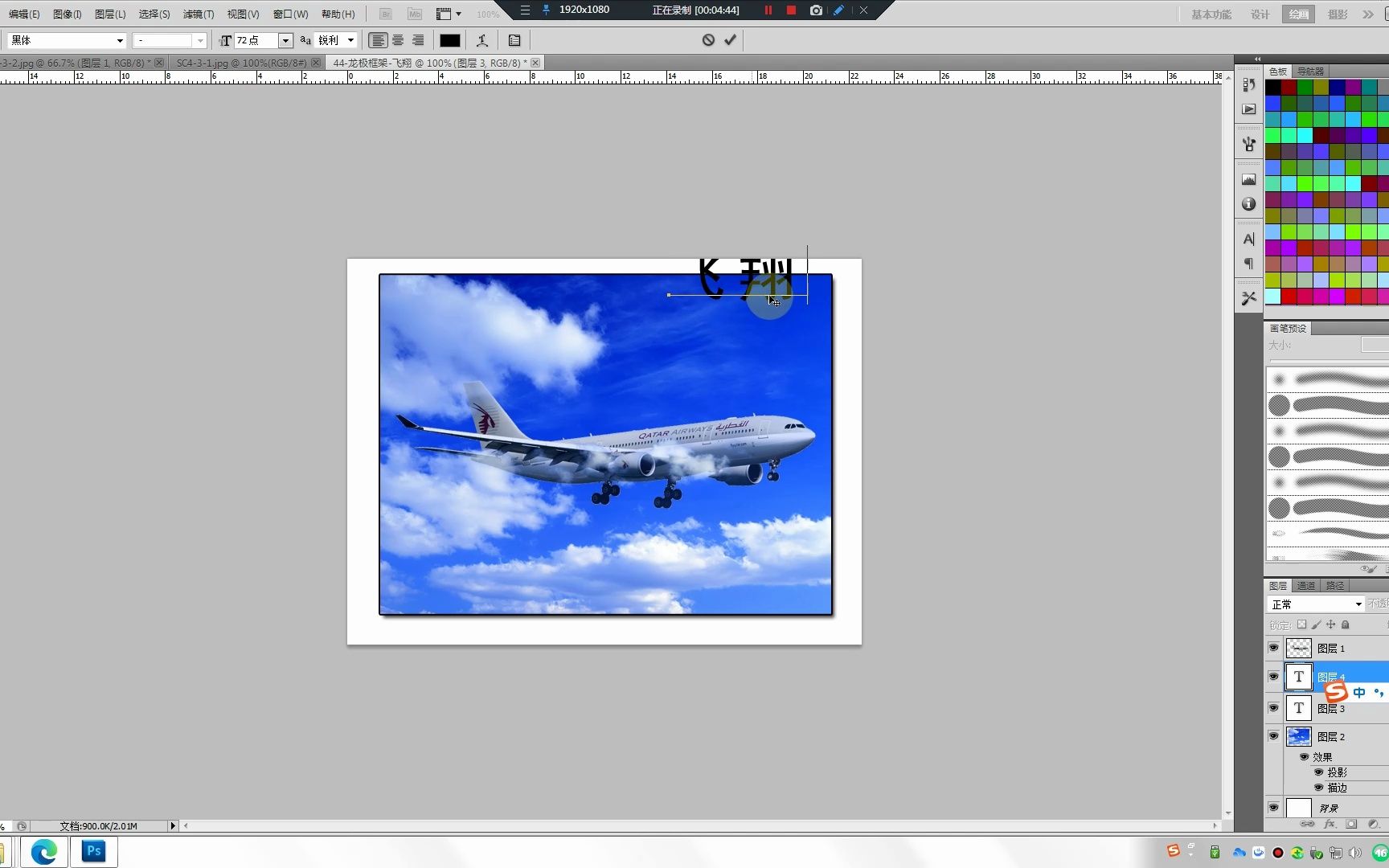Screen dimensions: 1389x868
Task: Open the arrange documents dropdown
Action: click(449, 14)
